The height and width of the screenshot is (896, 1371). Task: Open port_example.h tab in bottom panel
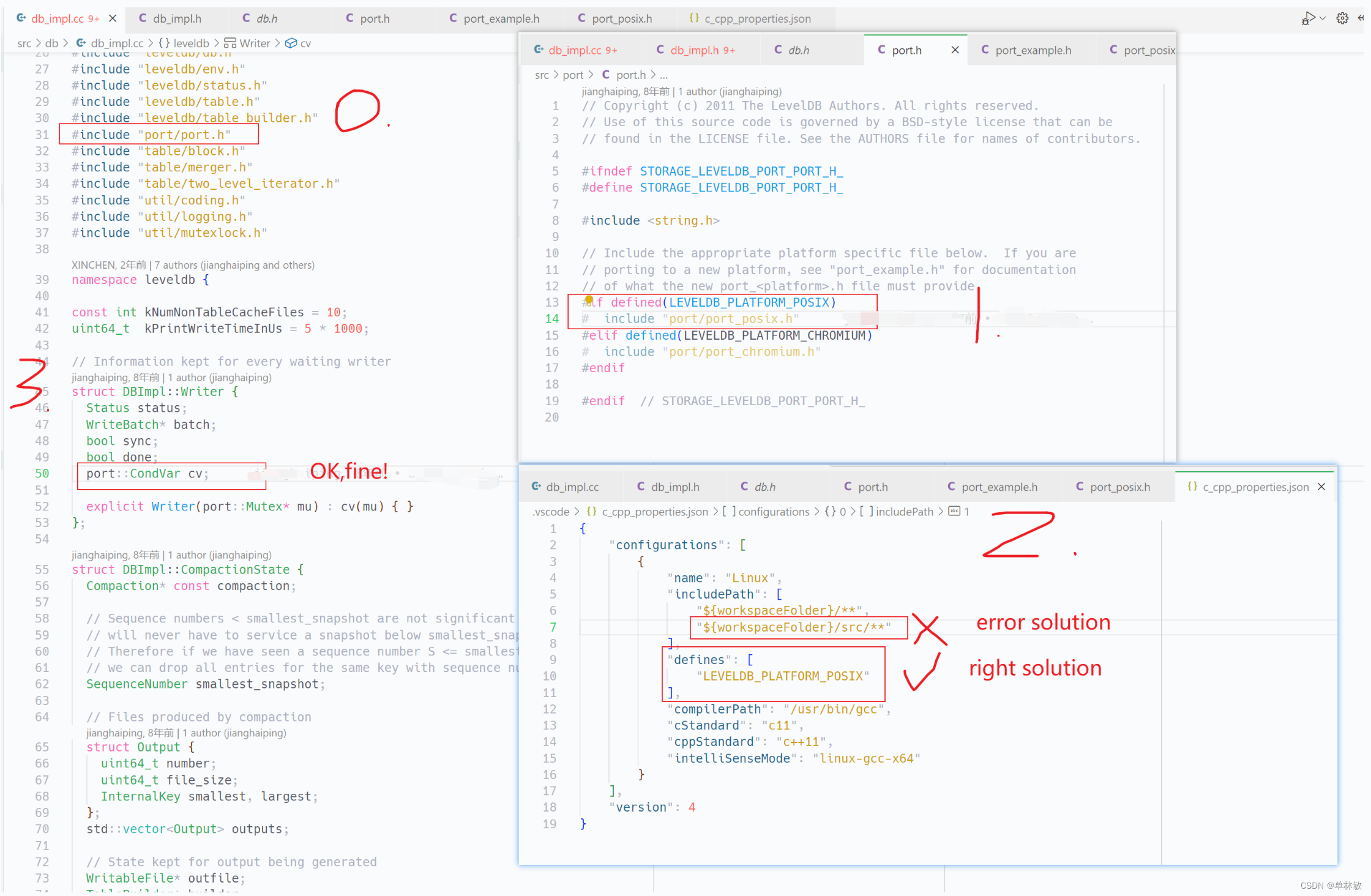(999, 487)
